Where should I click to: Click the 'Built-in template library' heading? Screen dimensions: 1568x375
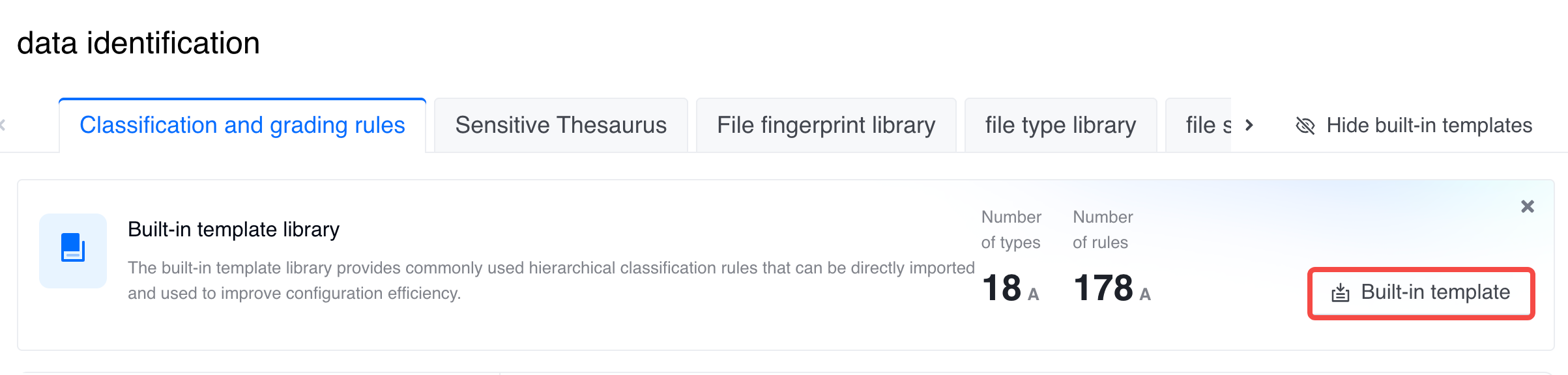pyautogui.click(x=233, y=230)
